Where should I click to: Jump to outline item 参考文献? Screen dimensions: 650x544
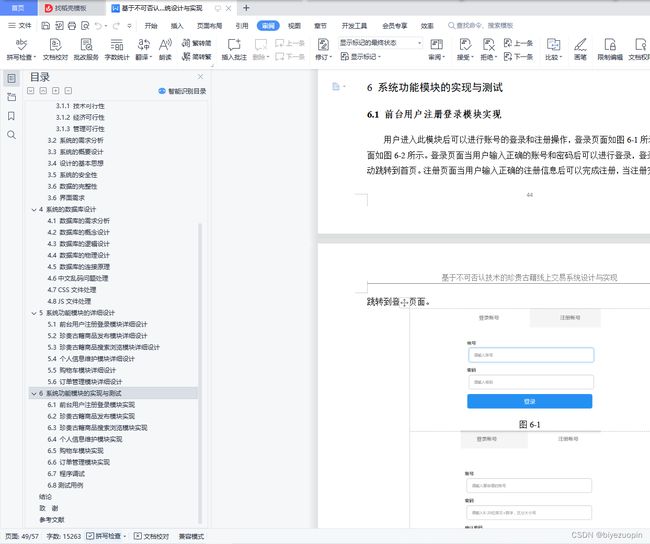[x=52, y=520]
